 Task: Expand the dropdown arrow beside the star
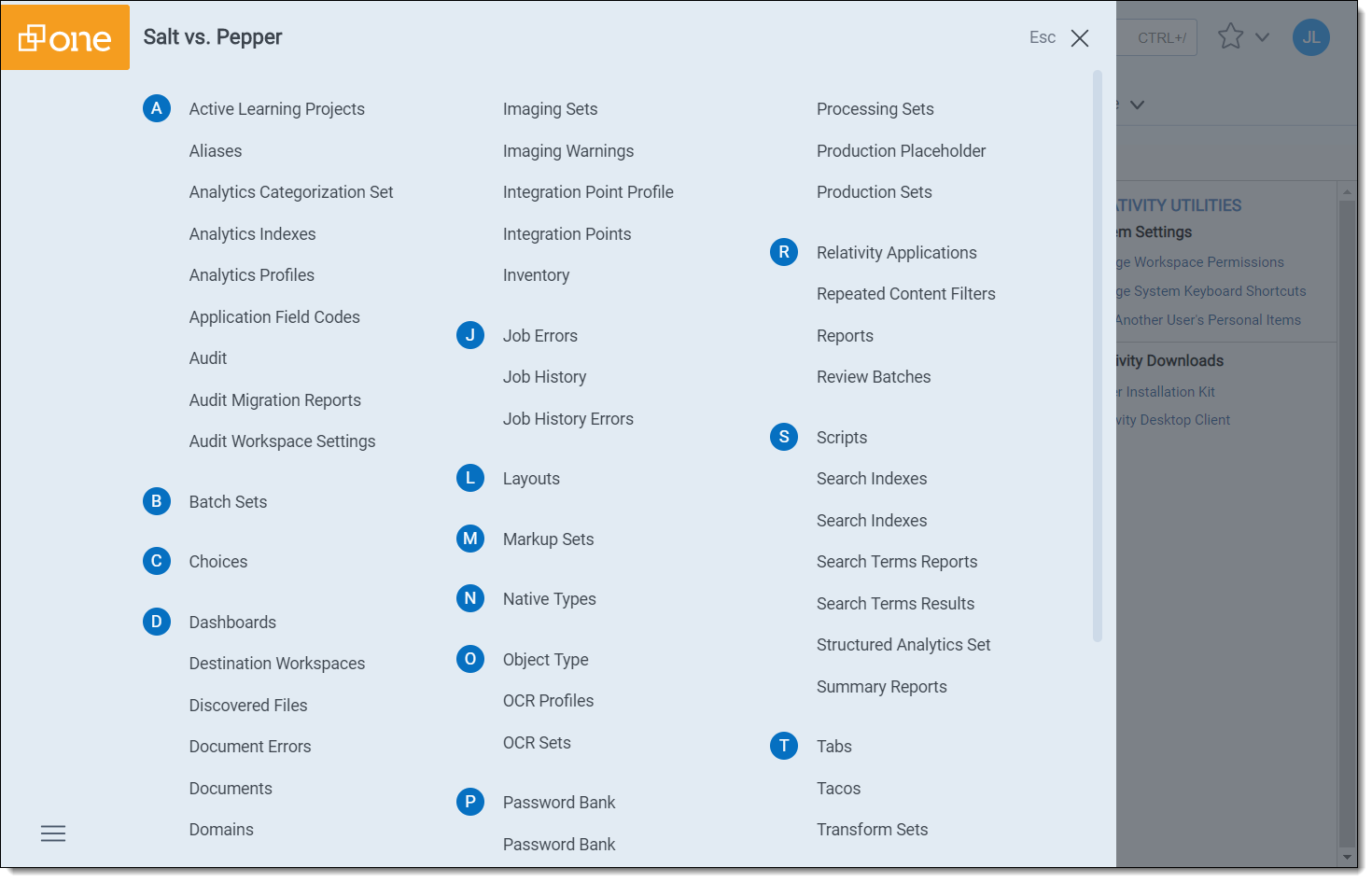[x=1262, y=37]
